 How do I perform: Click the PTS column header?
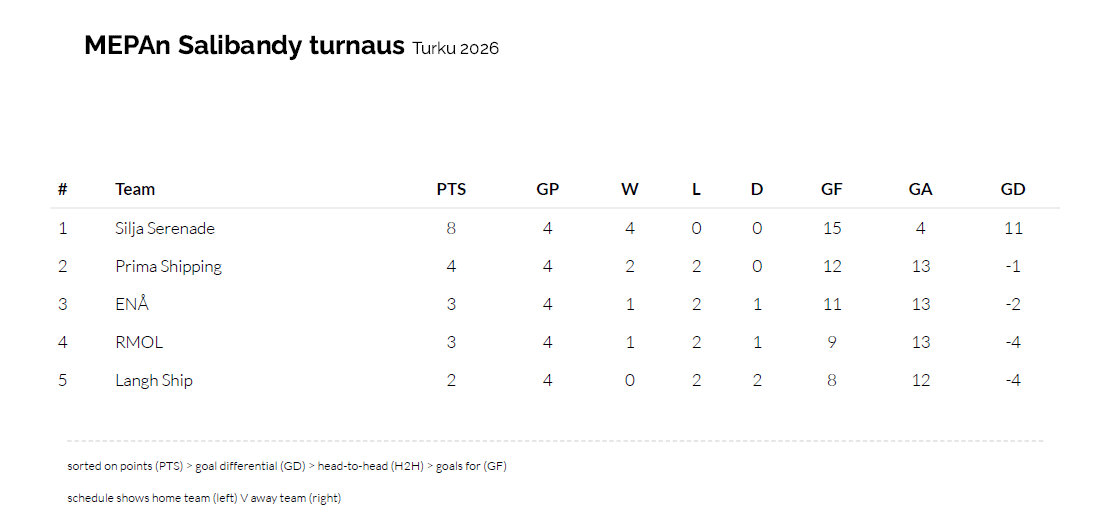click(451, 189)
